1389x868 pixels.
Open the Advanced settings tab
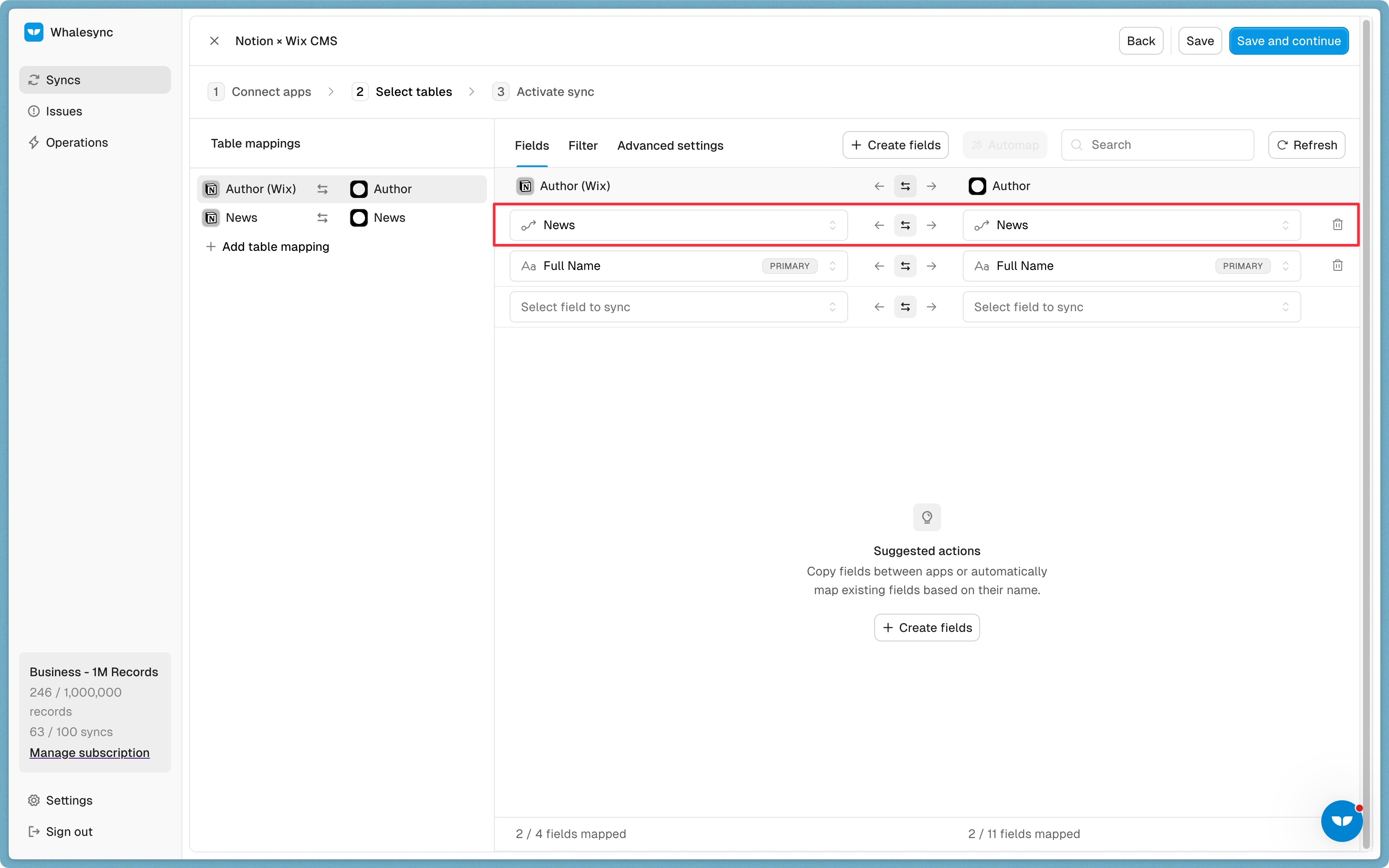click(670, 146)
